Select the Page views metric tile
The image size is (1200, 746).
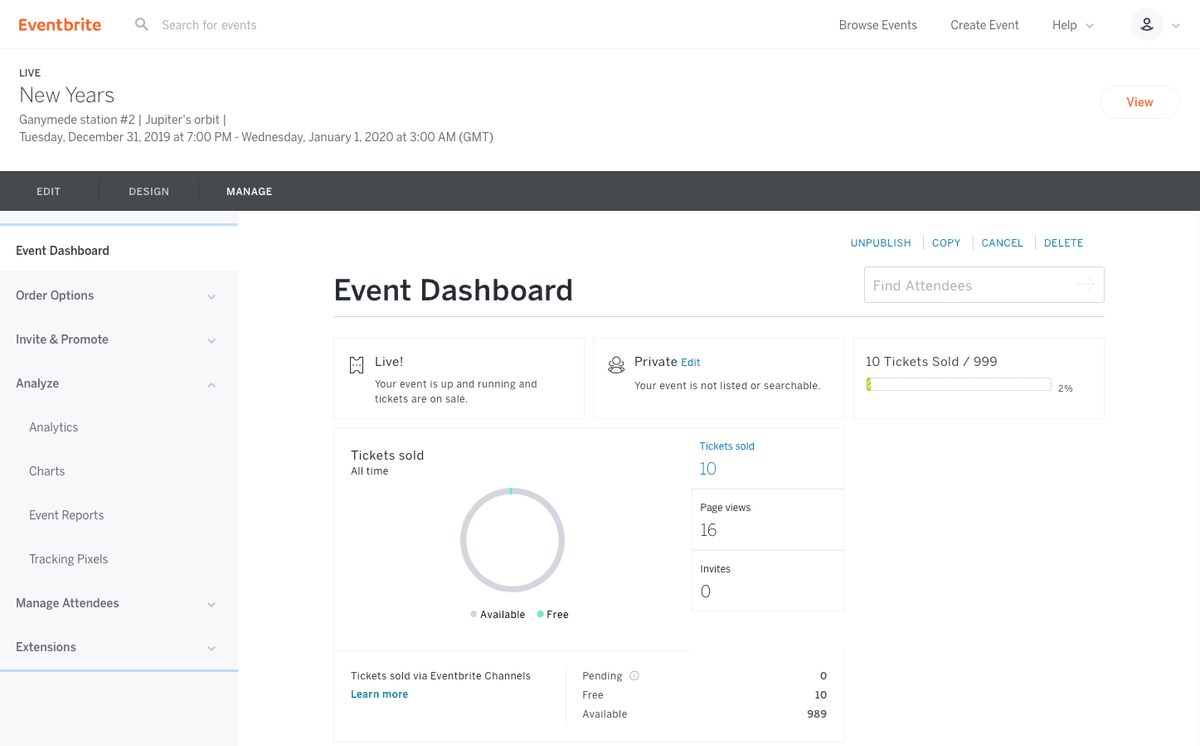(768, 520)
